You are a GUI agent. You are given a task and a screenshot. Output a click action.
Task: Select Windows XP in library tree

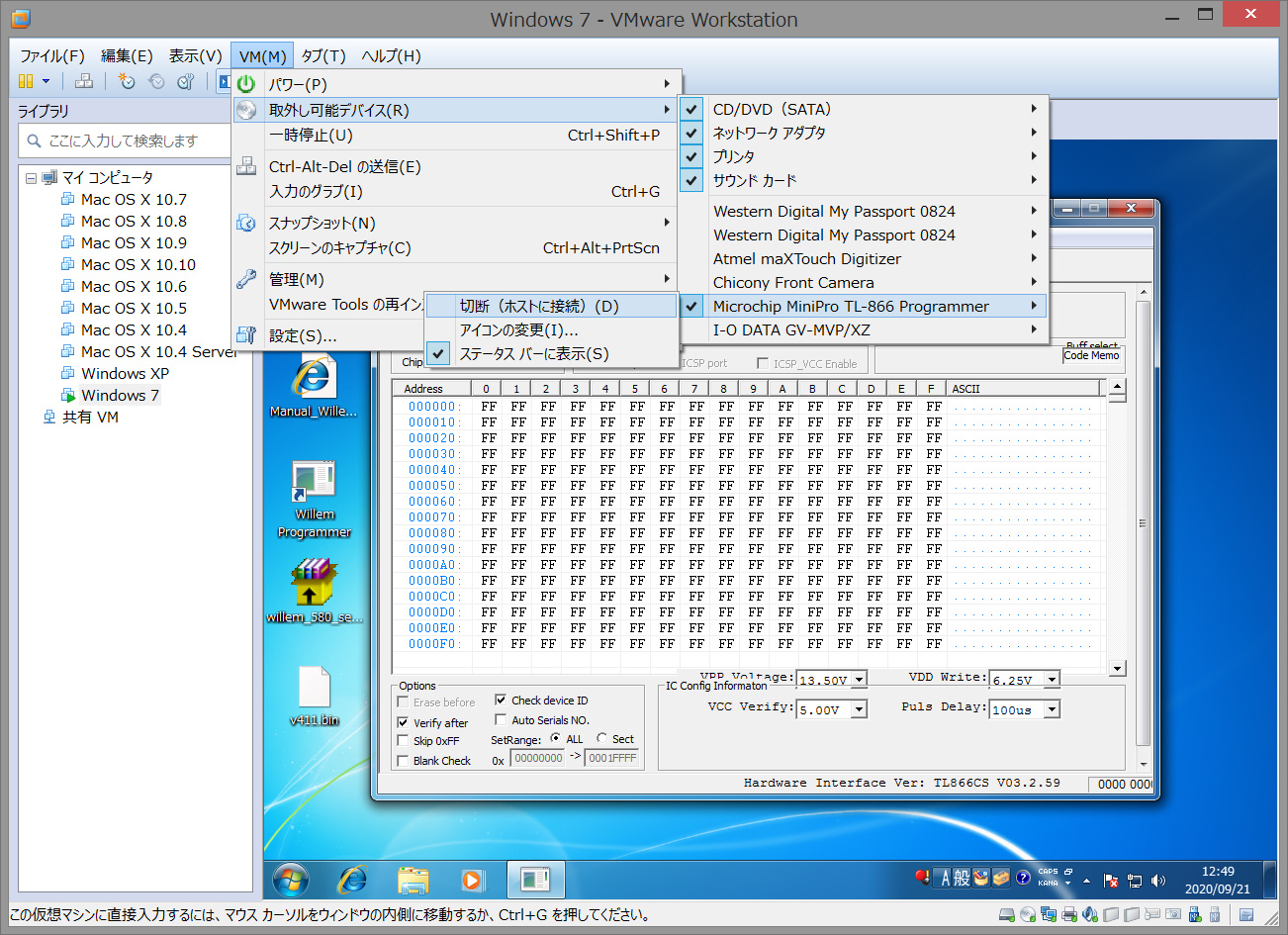(125, 373)
